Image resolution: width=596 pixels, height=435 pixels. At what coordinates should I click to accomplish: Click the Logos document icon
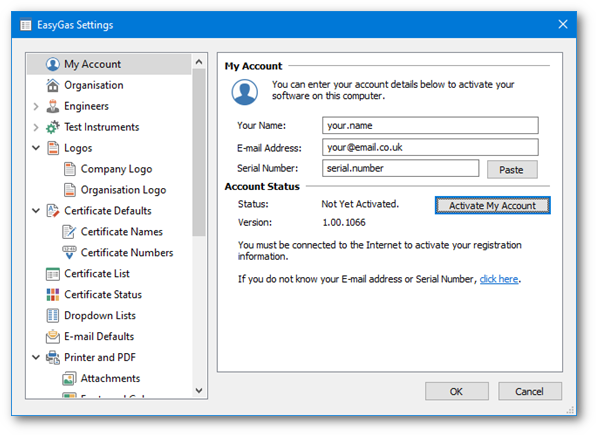click(x=53, y=148)
